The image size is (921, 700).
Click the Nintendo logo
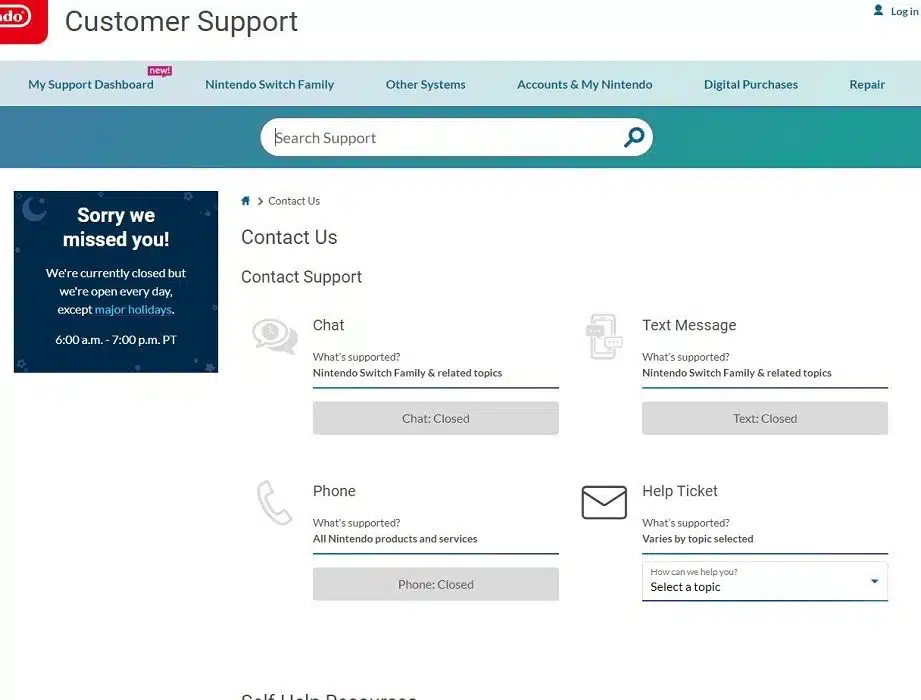tap(18, 18)
